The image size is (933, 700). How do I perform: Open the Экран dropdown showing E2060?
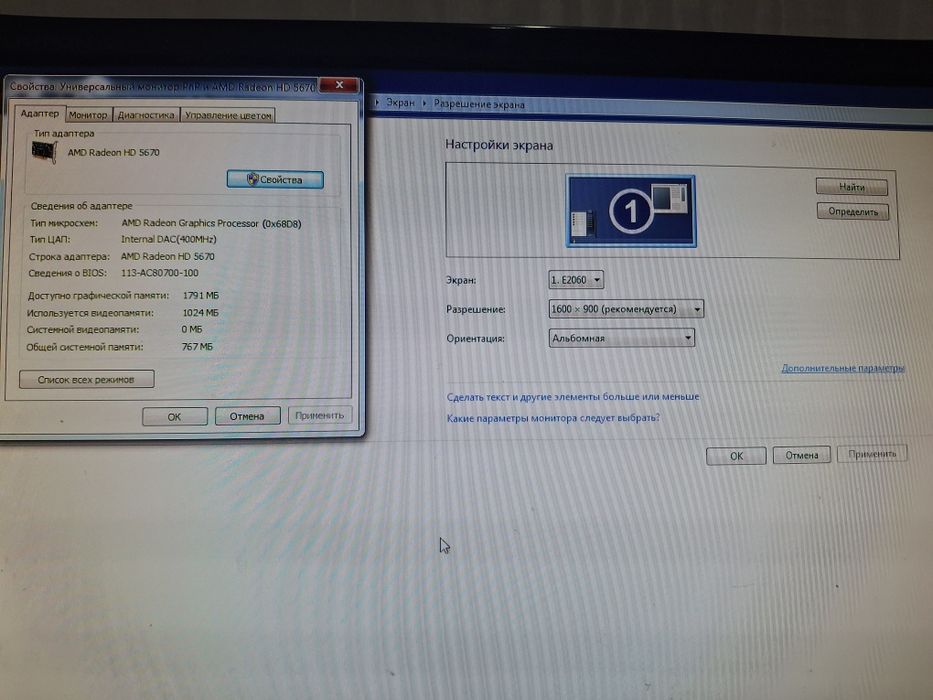click(576, 279)
